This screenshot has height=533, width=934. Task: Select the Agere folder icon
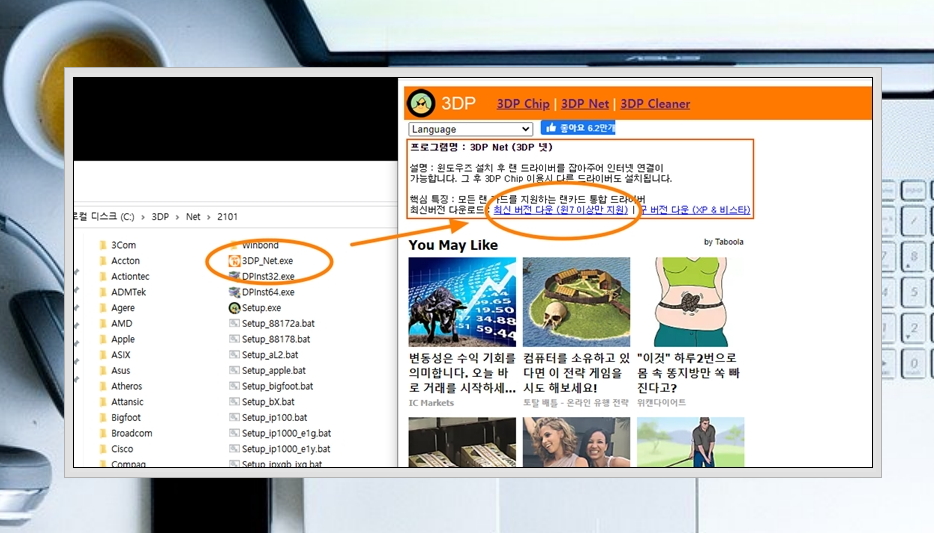tap(103, 308)
